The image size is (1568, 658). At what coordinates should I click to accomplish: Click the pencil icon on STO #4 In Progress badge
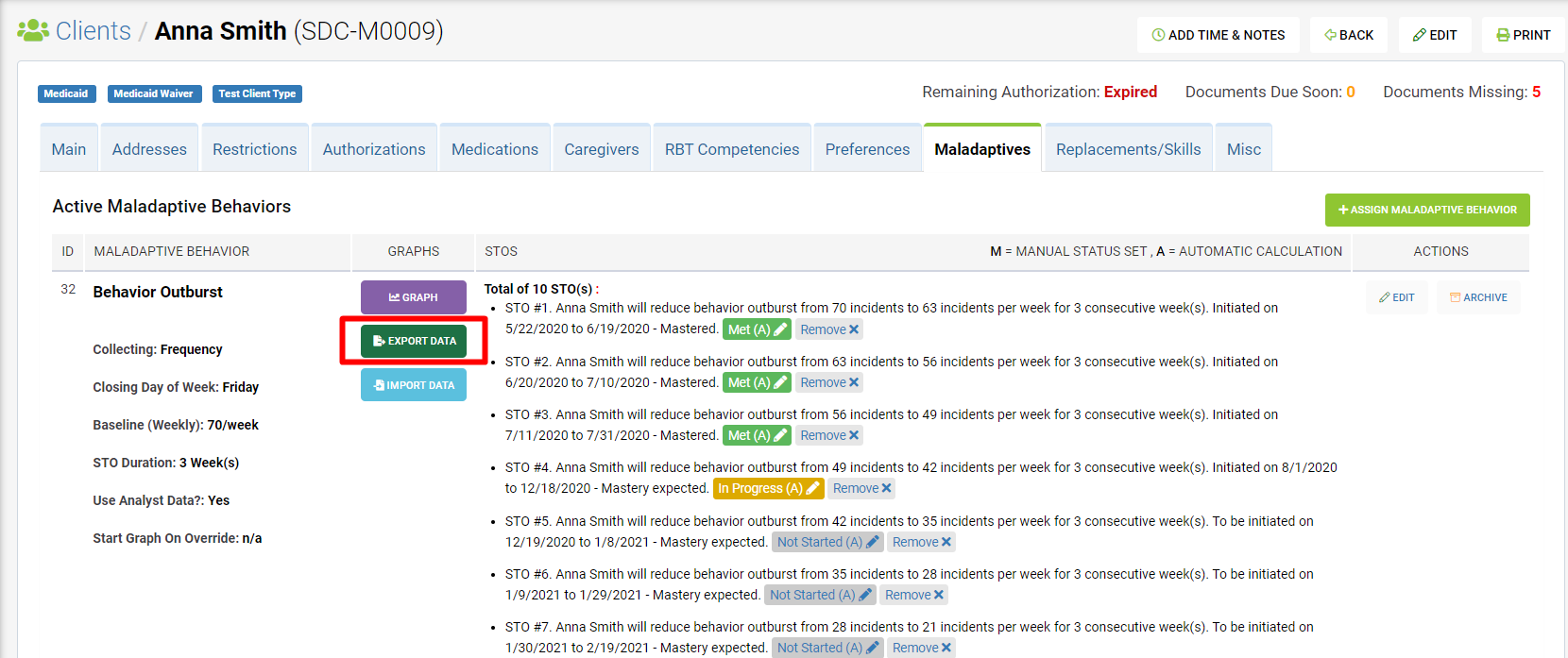pos(812,488)
